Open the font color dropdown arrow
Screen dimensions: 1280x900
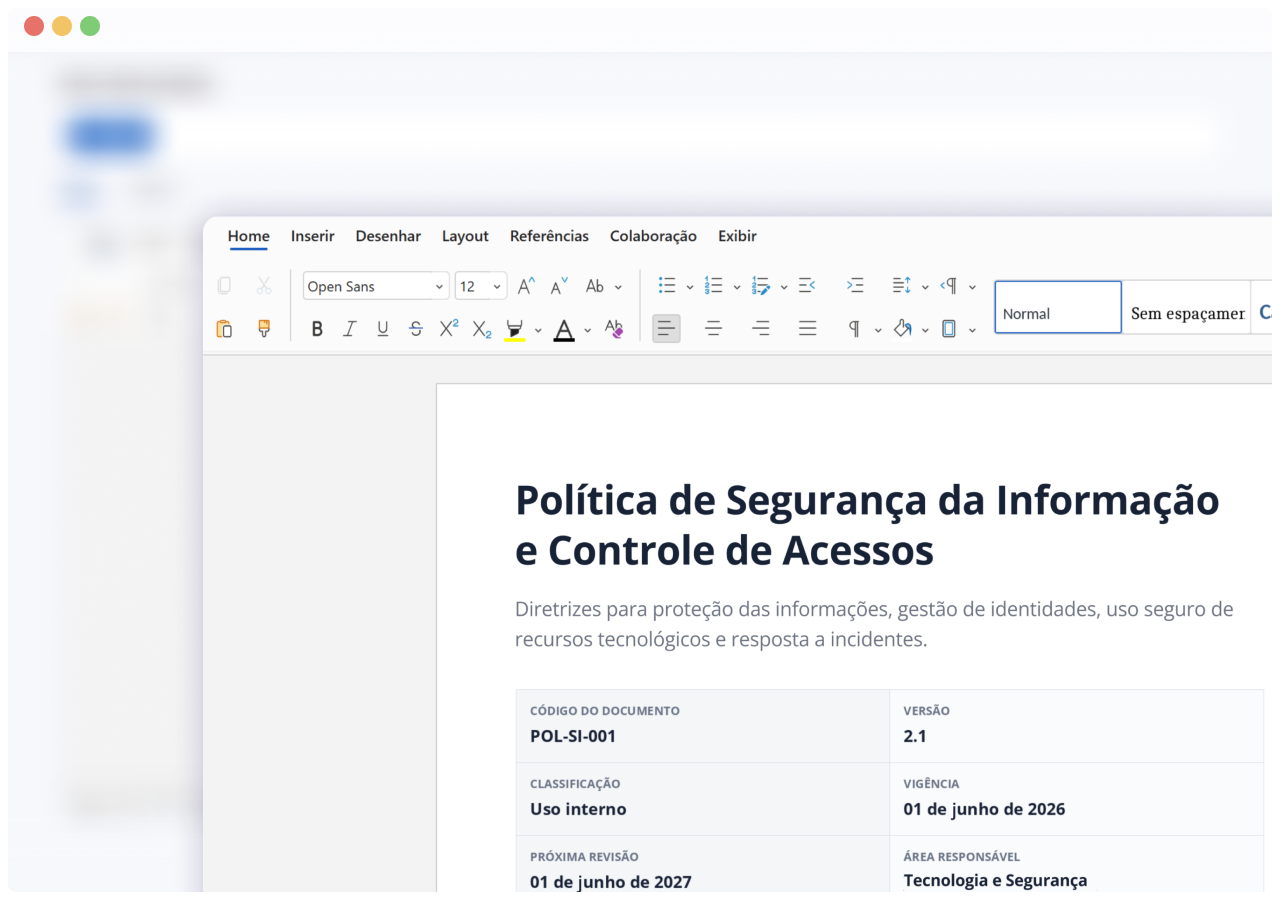click(587, 329)
